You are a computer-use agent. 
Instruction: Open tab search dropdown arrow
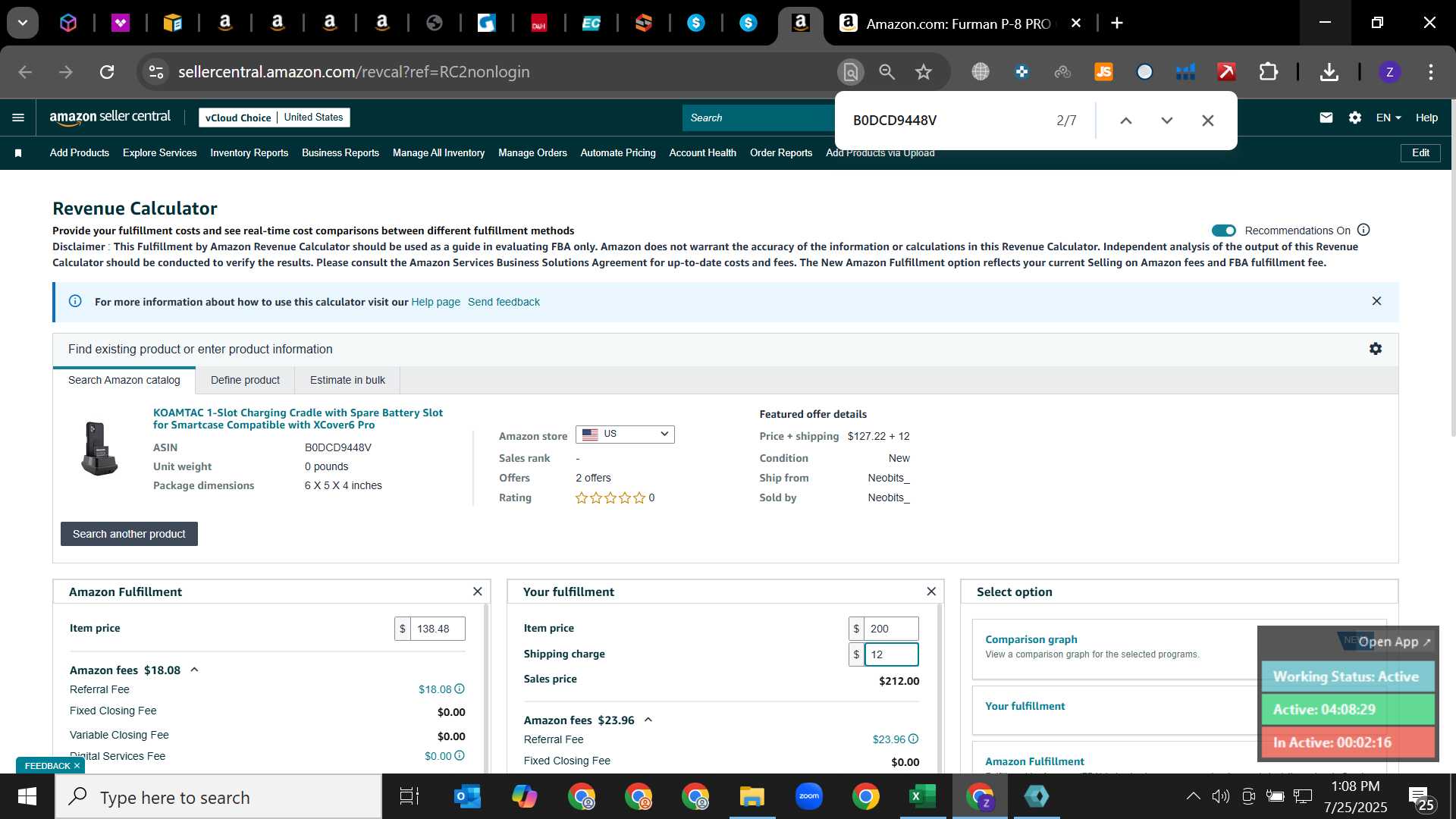(x=23, y=23)
